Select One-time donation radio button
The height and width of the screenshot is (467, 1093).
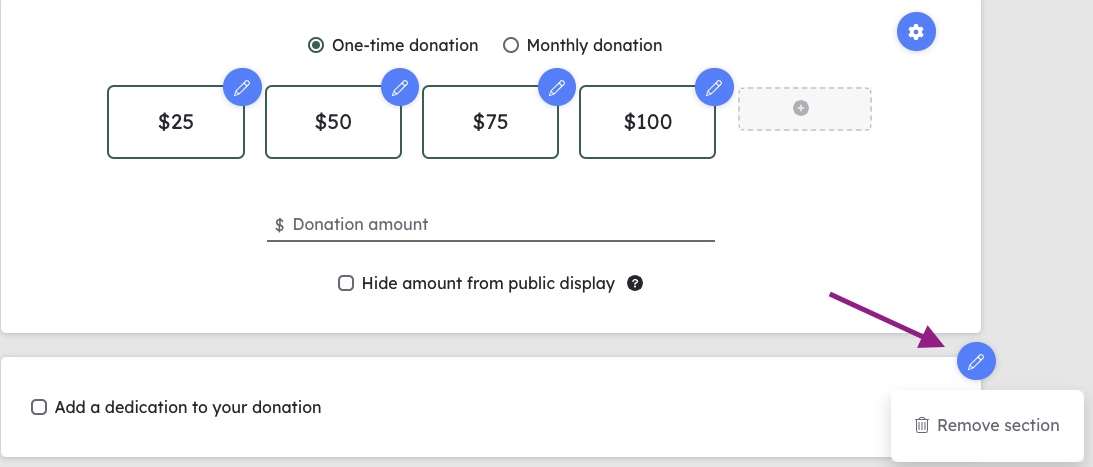click(316, 45)
